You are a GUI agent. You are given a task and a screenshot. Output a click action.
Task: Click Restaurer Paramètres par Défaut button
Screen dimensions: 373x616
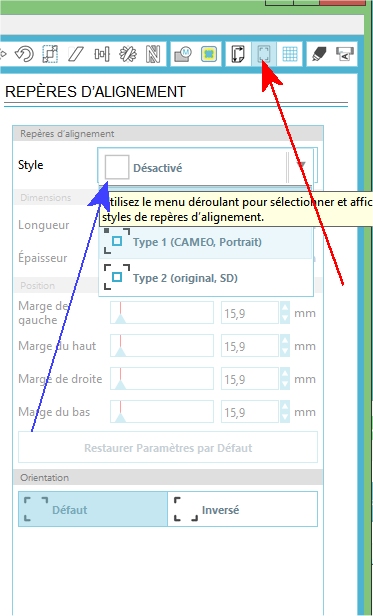click(x=168, y=447)
